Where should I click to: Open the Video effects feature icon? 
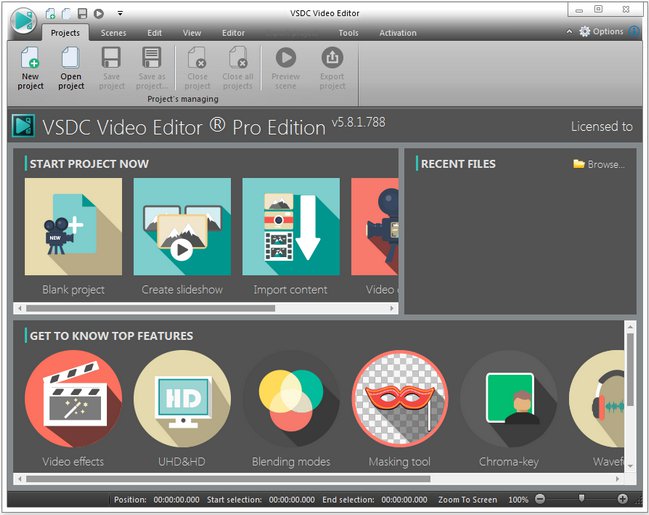click(73, 399)
